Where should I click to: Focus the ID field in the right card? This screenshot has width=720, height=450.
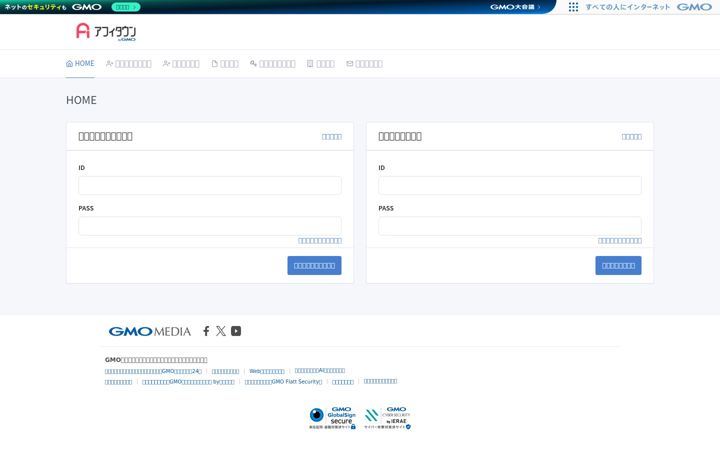(510, 186)
